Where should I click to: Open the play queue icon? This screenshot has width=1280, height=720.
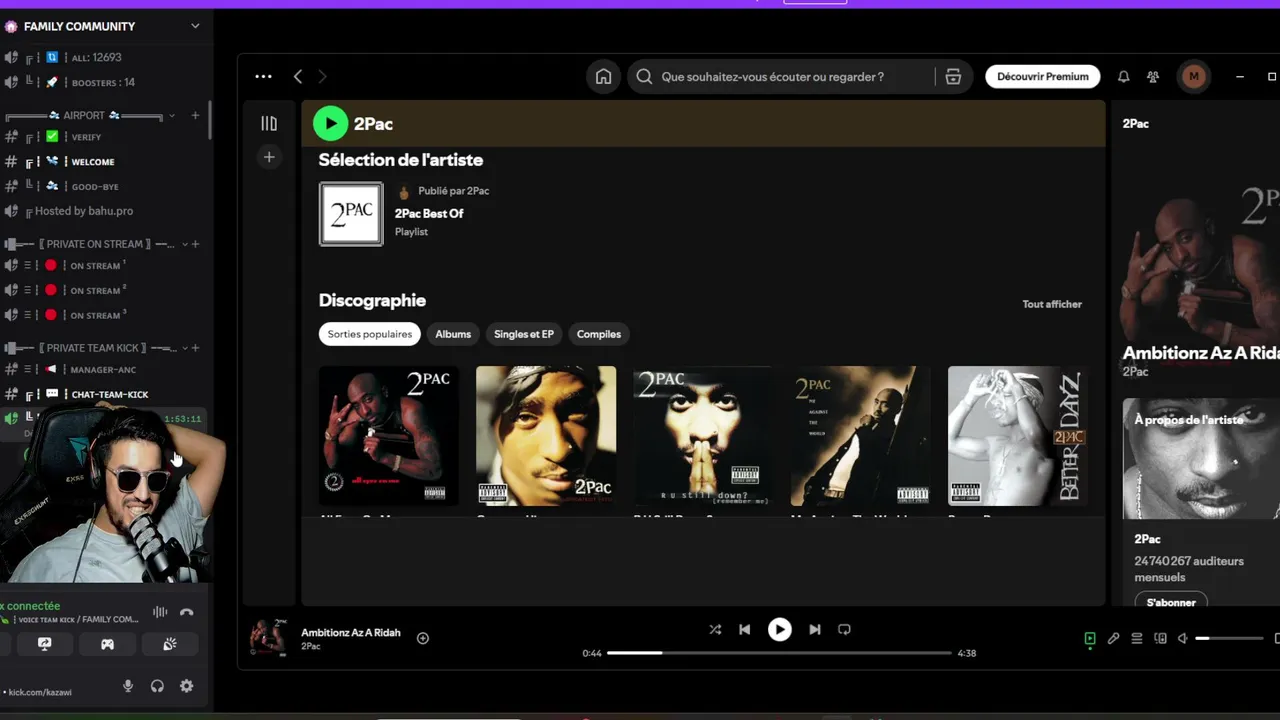(x=1137, y=638)
